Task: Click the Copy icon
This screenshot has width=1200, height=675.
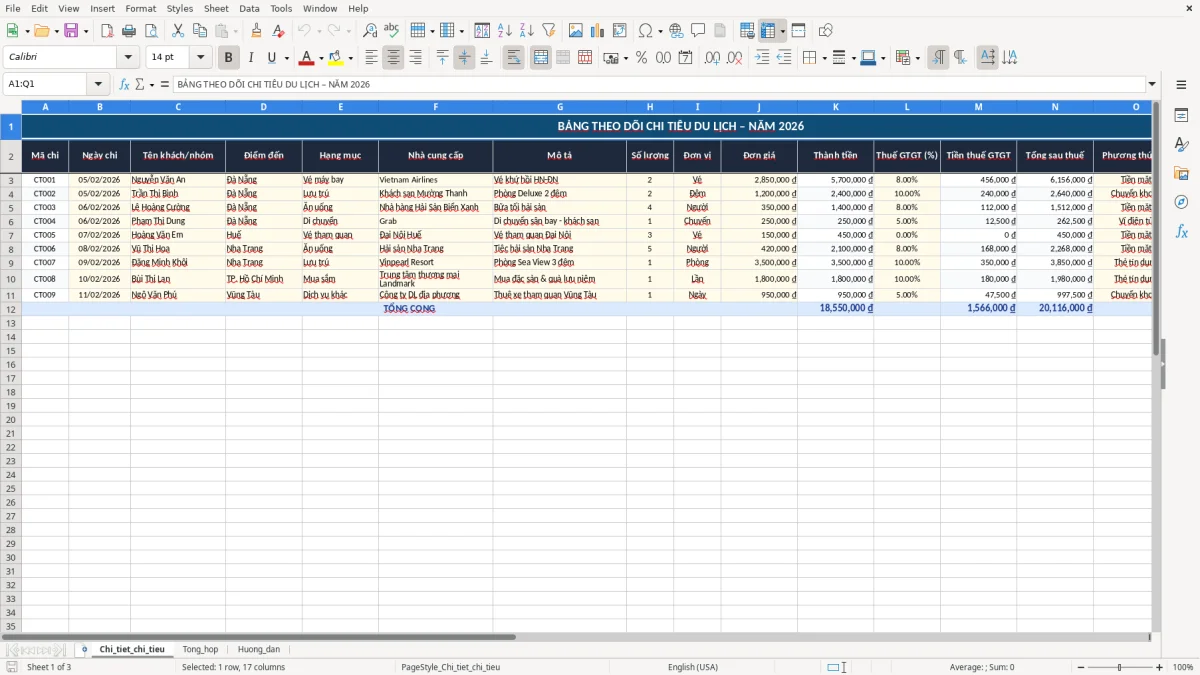Action: click(x=200, y=31)
